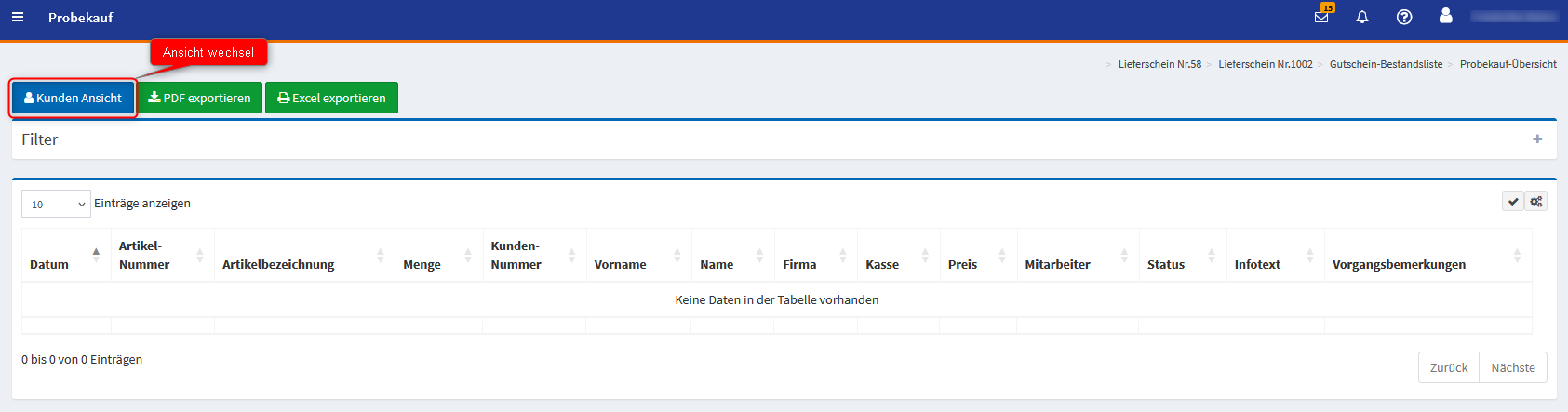Open the hamburger navigation menu
1568x412 pixels.
(x=18, y=18)
